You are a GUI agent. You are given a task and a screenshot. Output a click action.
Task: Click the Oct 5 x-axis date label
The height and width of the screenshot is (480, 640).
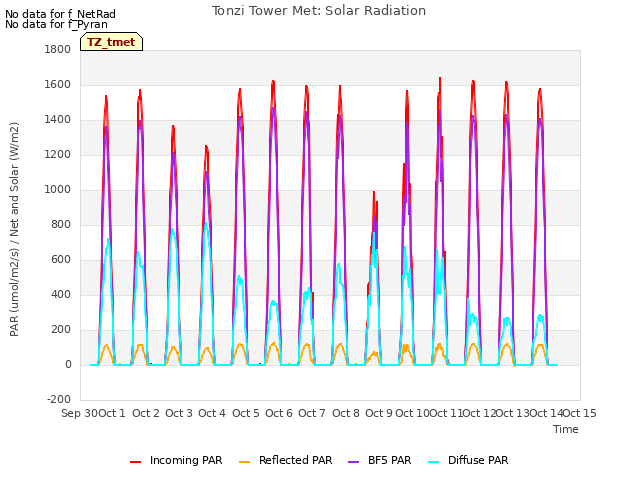pos(246,413)
